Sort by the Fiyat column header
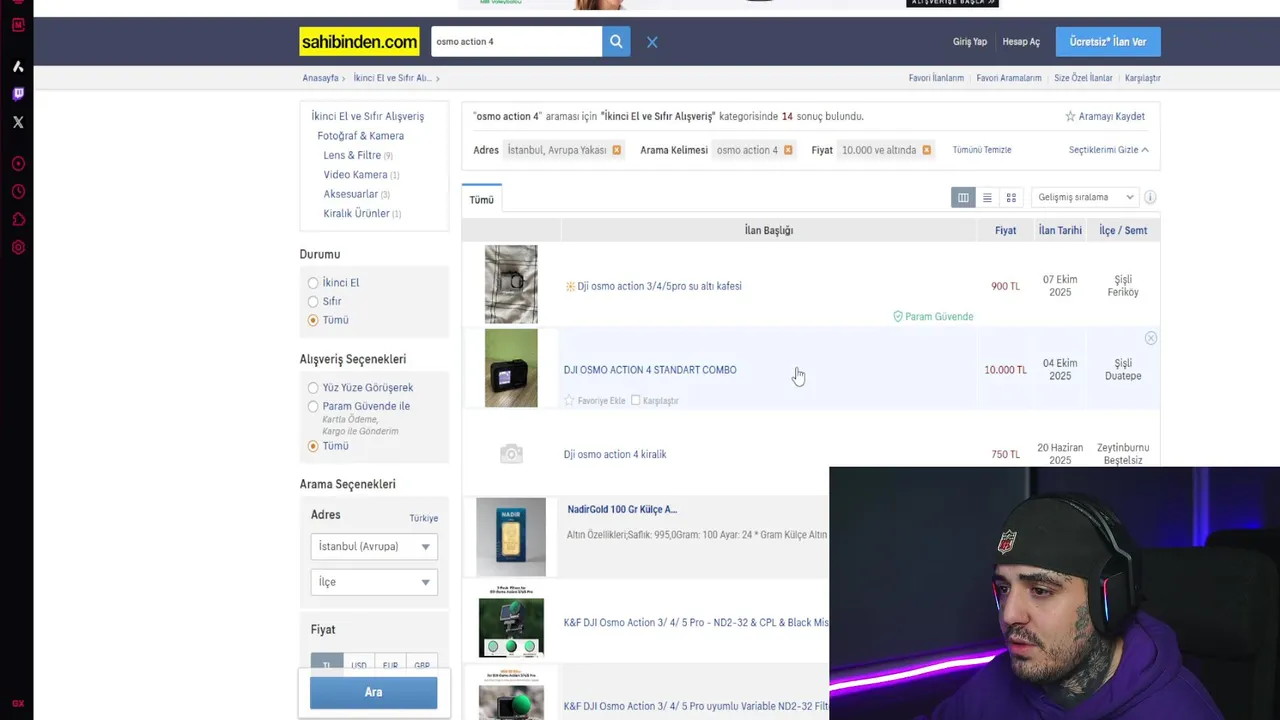 [1005, 230]
